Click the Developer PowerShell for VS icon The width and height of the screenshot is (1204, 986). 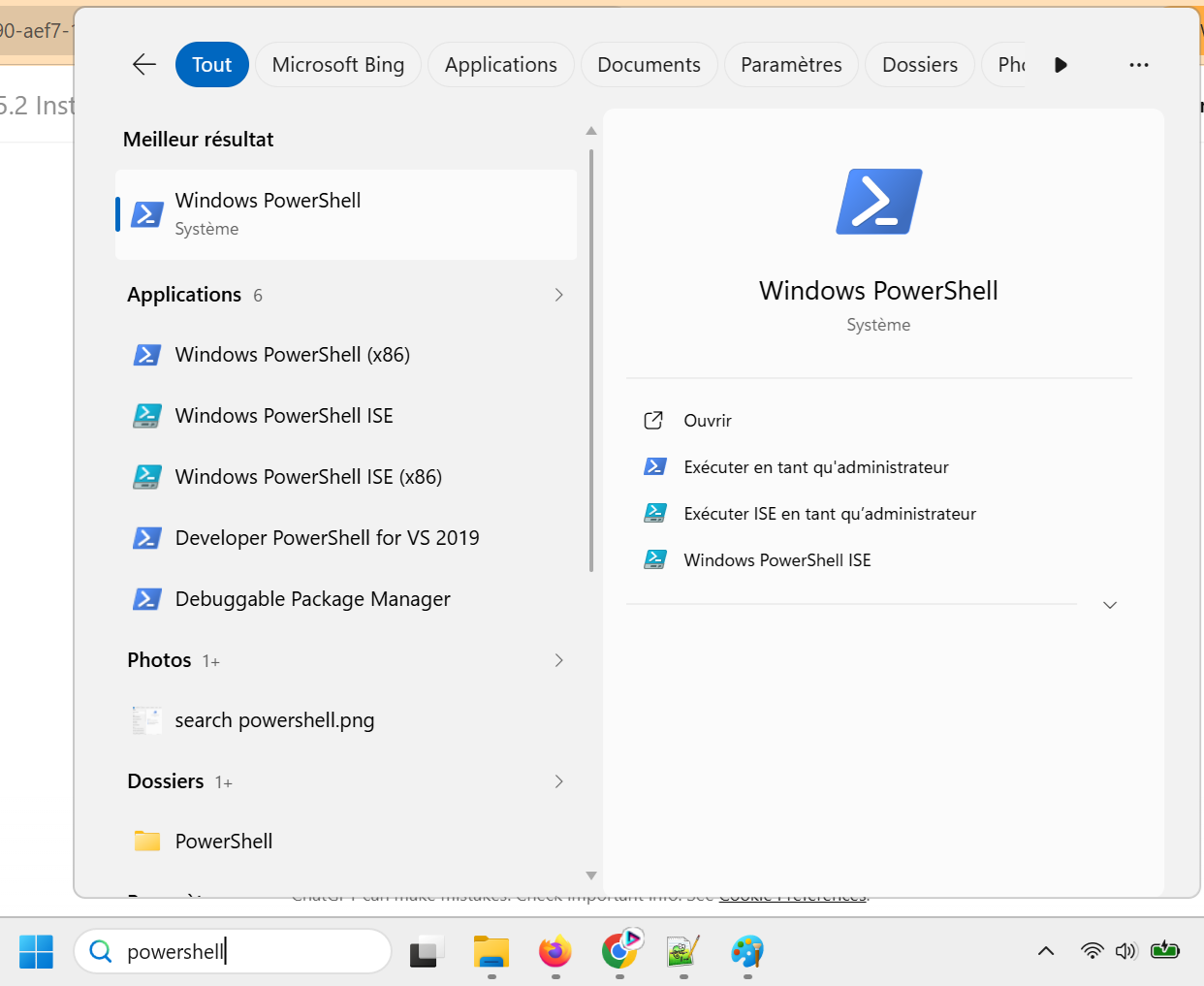point(147,538)
